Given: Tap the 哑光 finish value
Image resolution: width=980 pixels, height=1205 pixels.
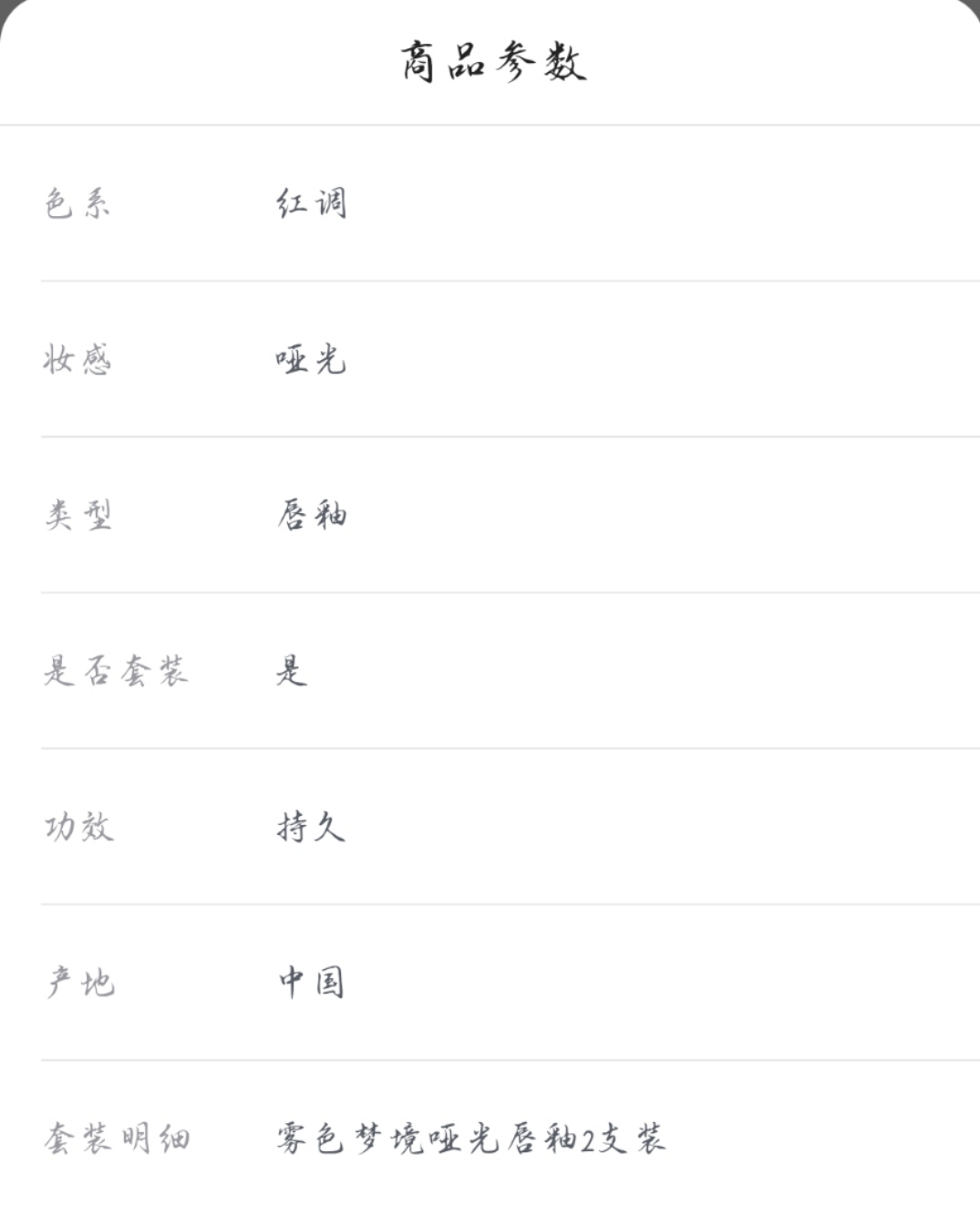Looking at the screenshot, I should tap(312, 359).
